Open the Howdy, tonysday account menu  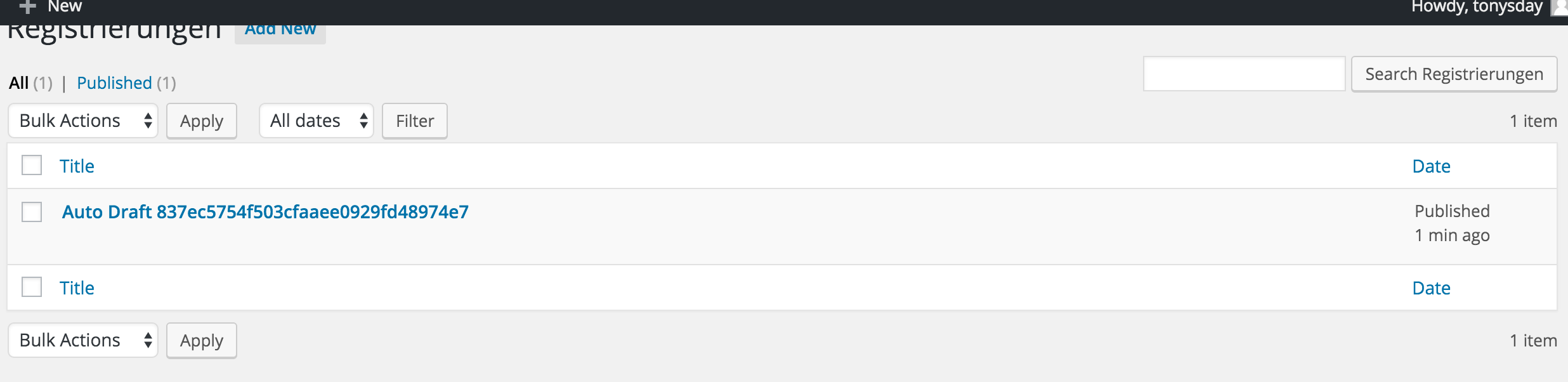click(x=1477, y=7)
